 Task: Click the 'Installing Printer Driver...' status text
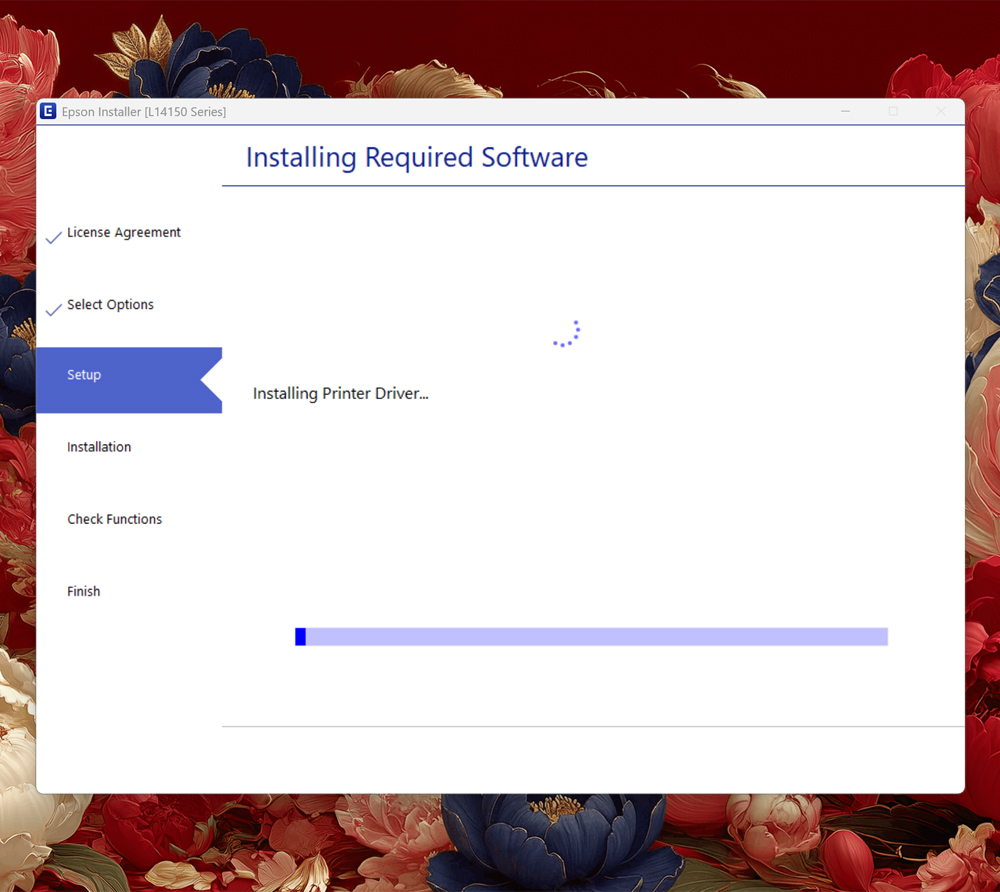(341, 393)
